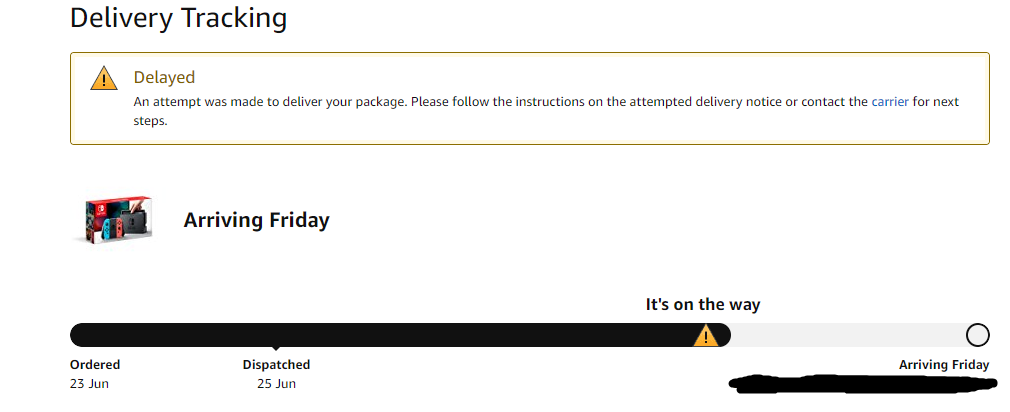Click the warning triangle in the Delayed alert
The height and width of the screenshot is (412, 1010).
coord(104,79)
